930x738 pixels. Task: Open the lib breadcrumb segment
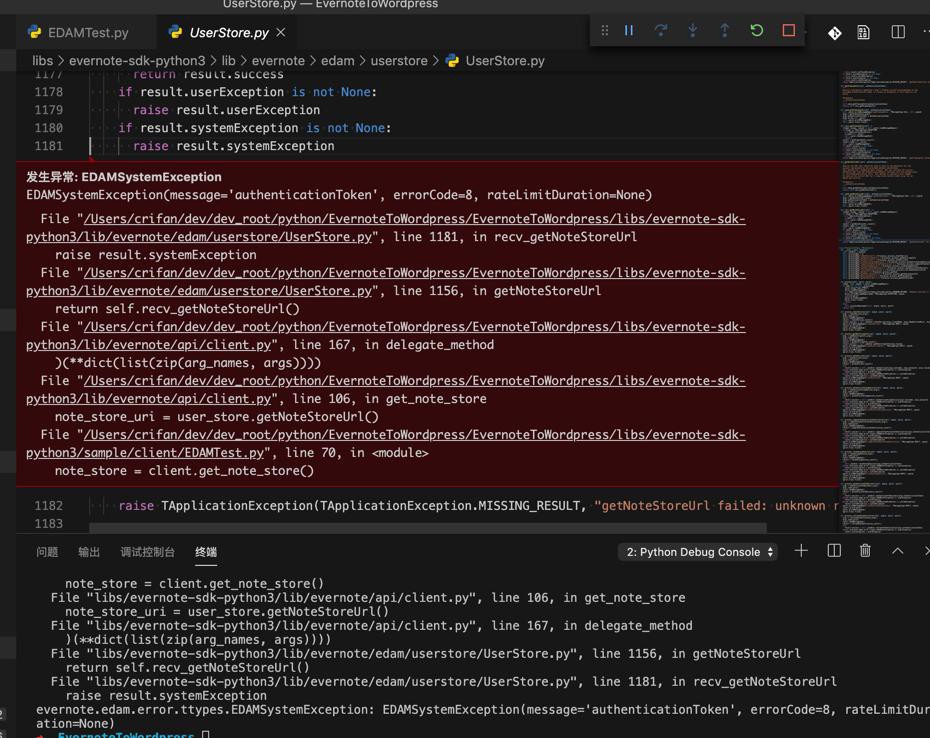(x=228, y=61)
